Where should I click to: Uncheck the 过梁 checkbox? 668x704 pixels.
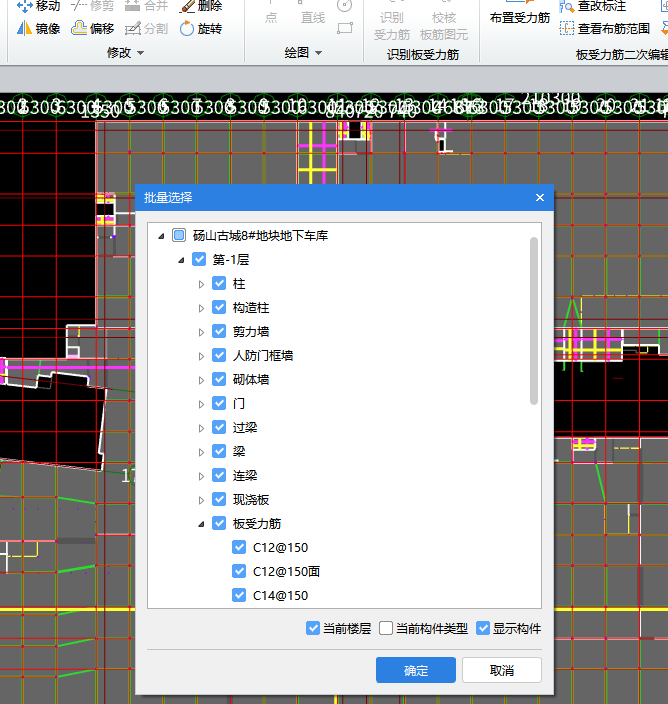(219, 427)
